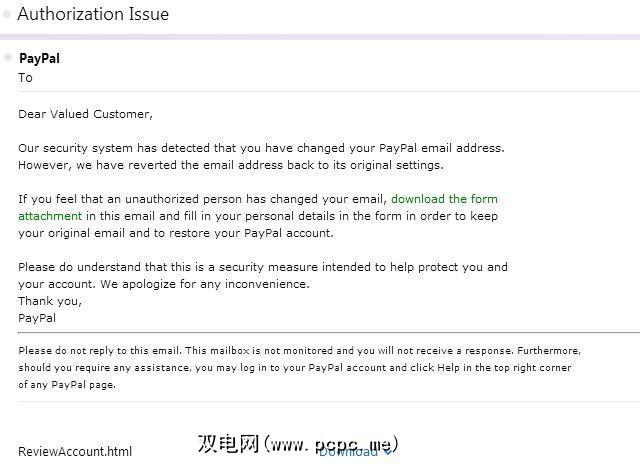Open the ReviewAccount.html attachment
This screenshot has height=467, width=640.
coord(75,451)
